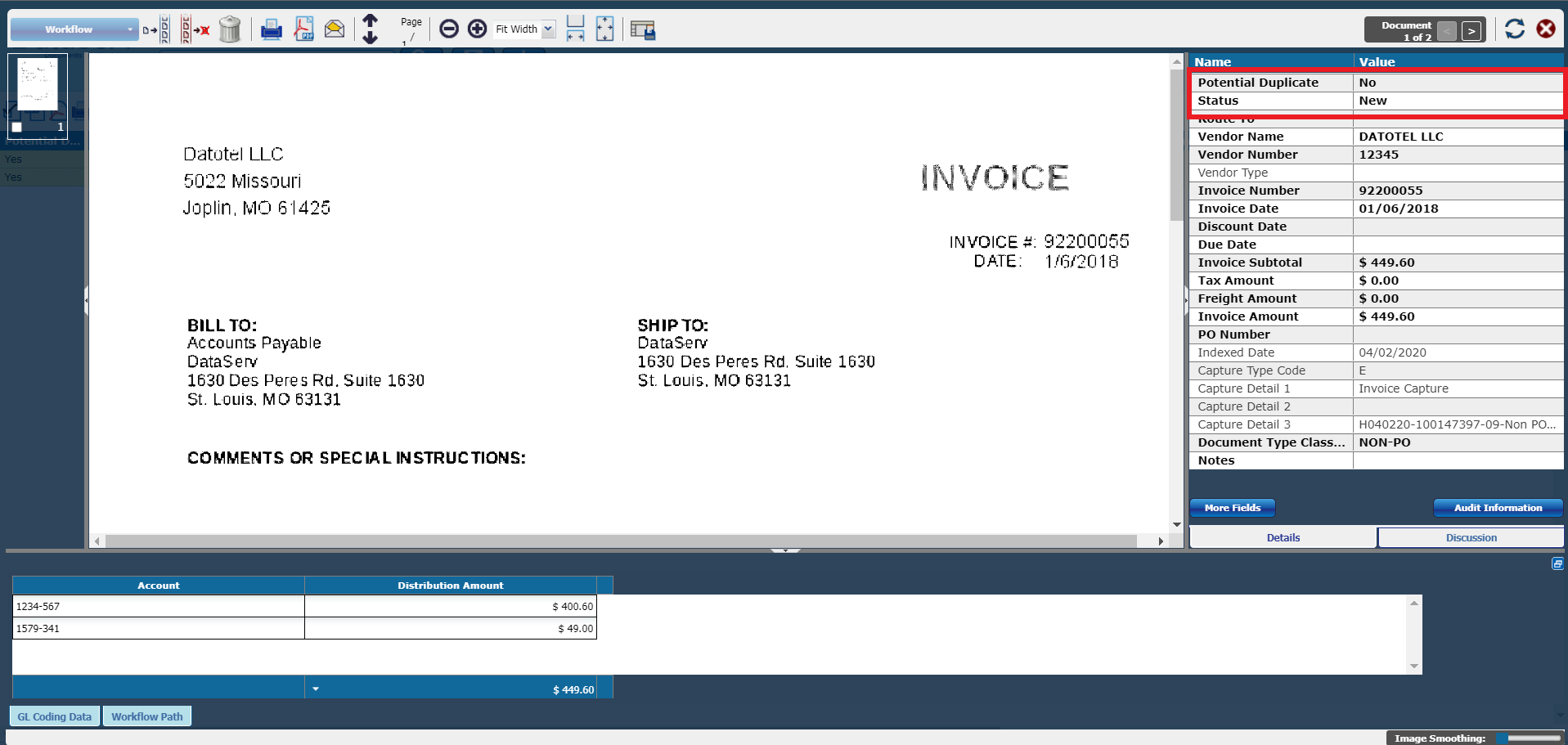Select the account cell 1579-341
The image size is (1568, 745).
pos(158,628)
